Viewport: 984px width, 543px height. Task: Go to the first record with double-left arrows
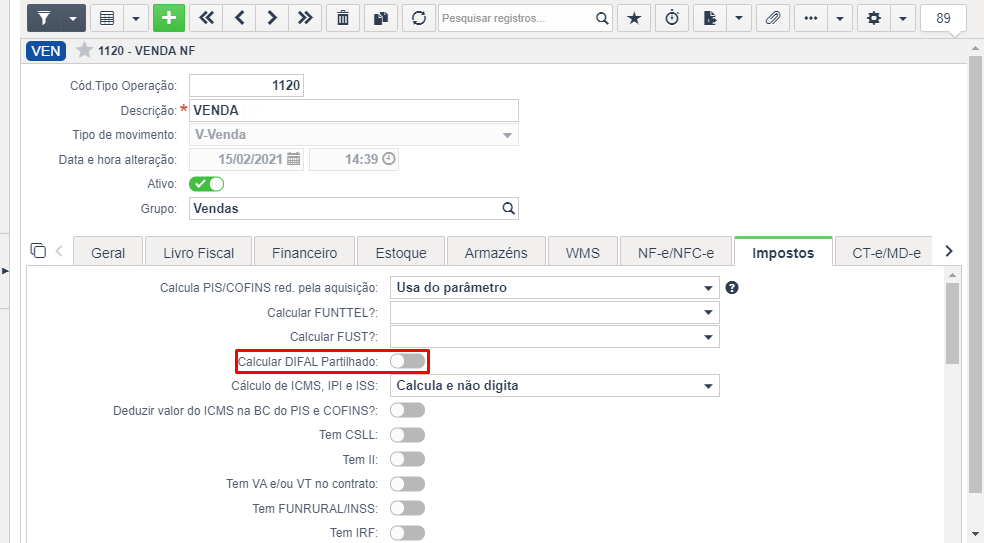[x=206, y=18]
